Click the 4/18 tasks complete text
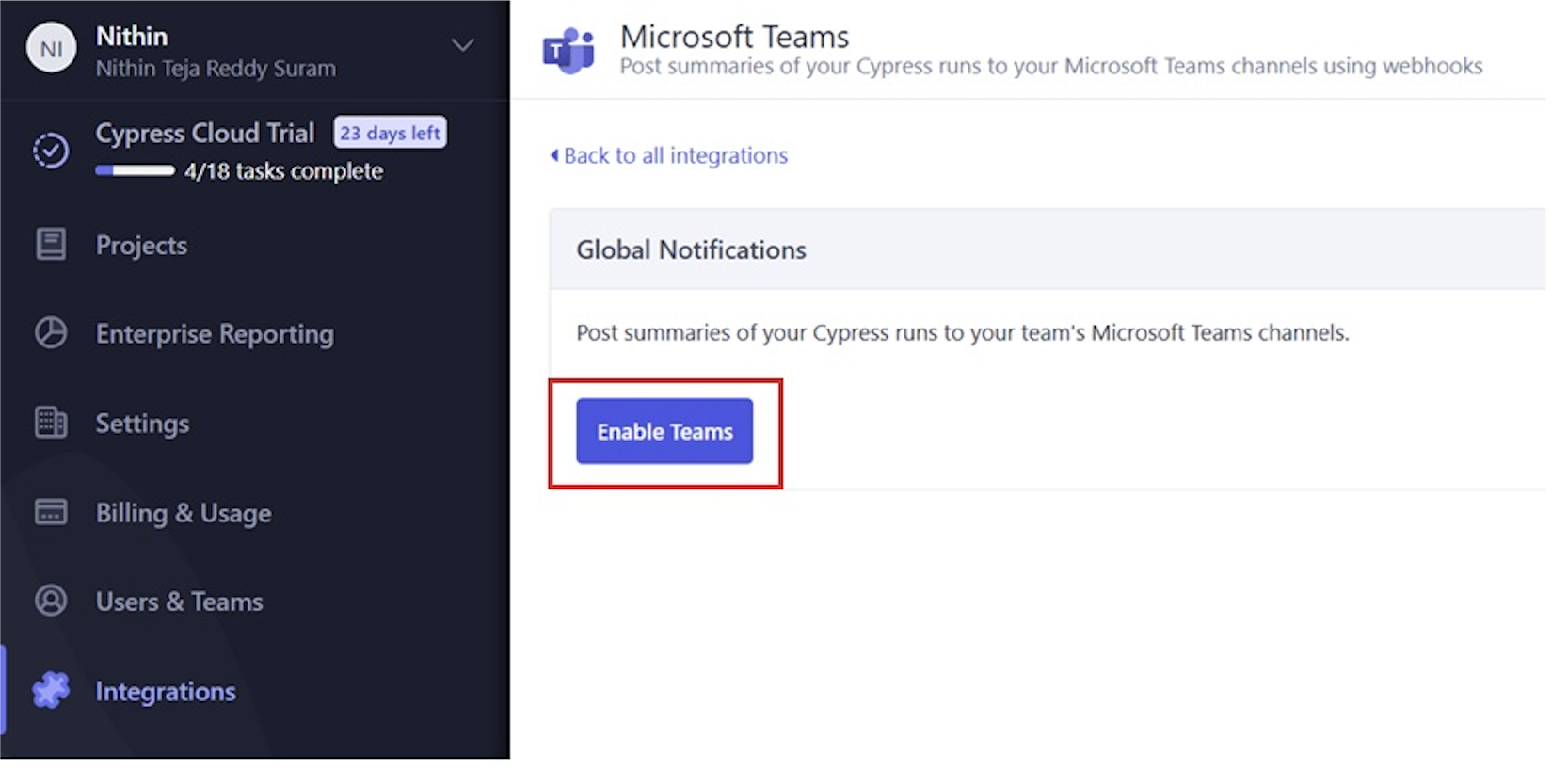 point(283,171)
